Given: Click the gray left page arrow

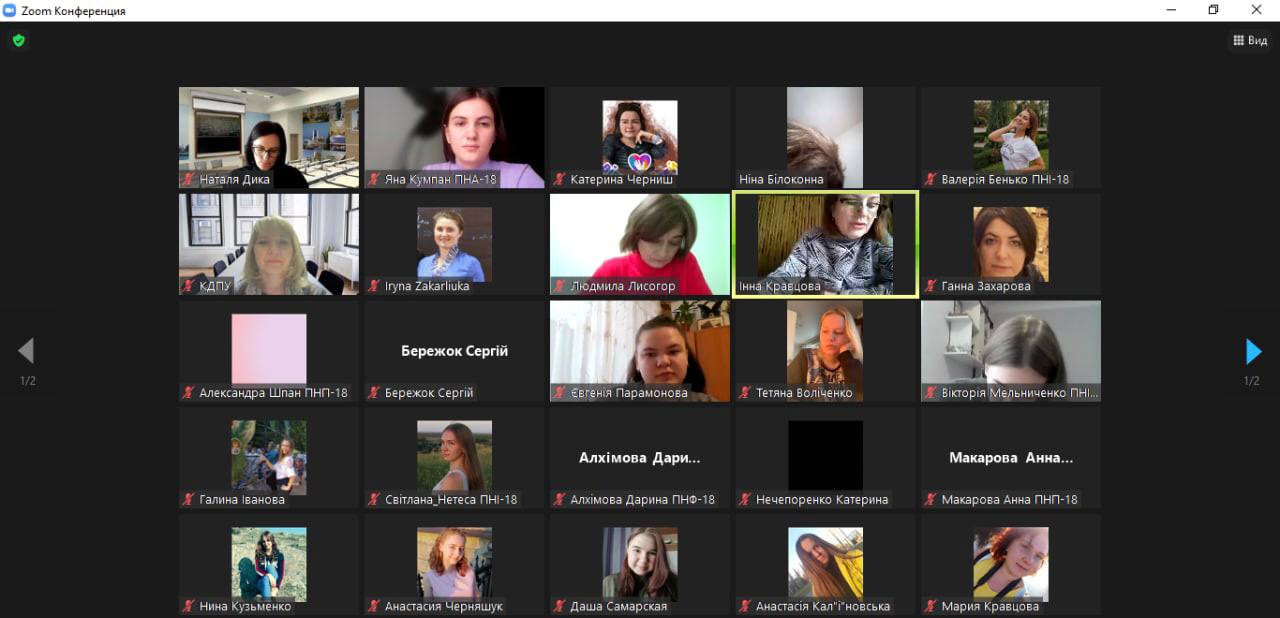Looking at the screenshot, I should coord(27,350).
